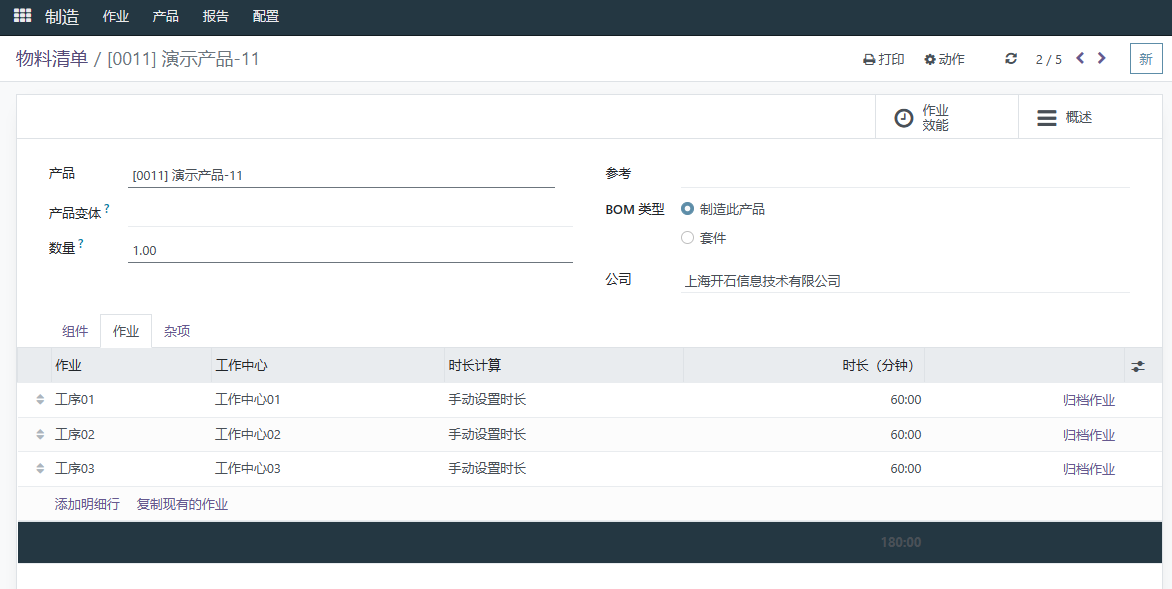Open the 产品变体 dropdown field
Image resolution: width=1172 pixels, height=589 pixels.
351,214
